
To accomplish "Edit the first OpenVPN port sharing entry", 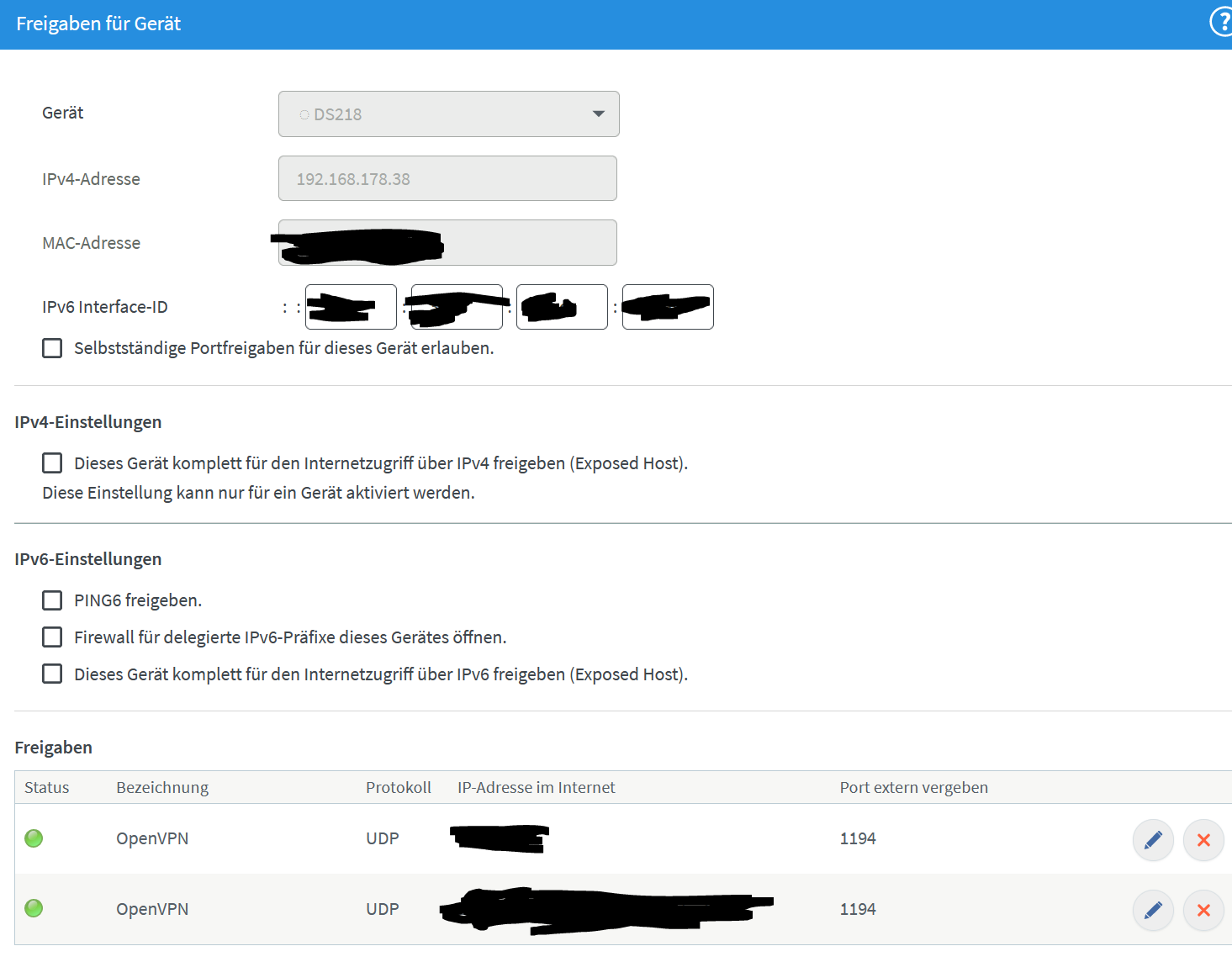I will [x=1153, y=840].
